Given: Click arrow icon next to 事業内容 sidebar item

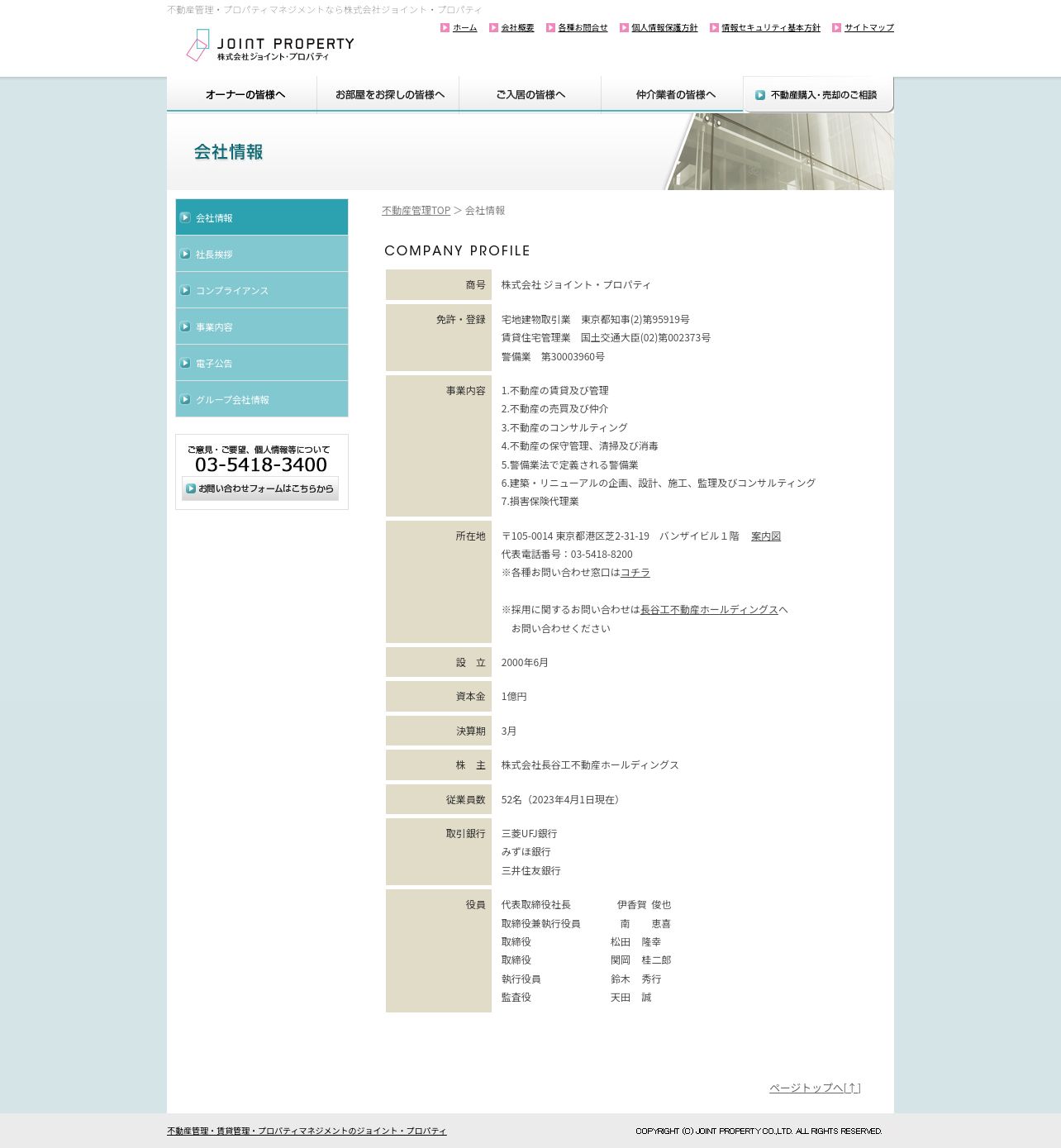Looking at the screenshot, I should pos(185,326).
